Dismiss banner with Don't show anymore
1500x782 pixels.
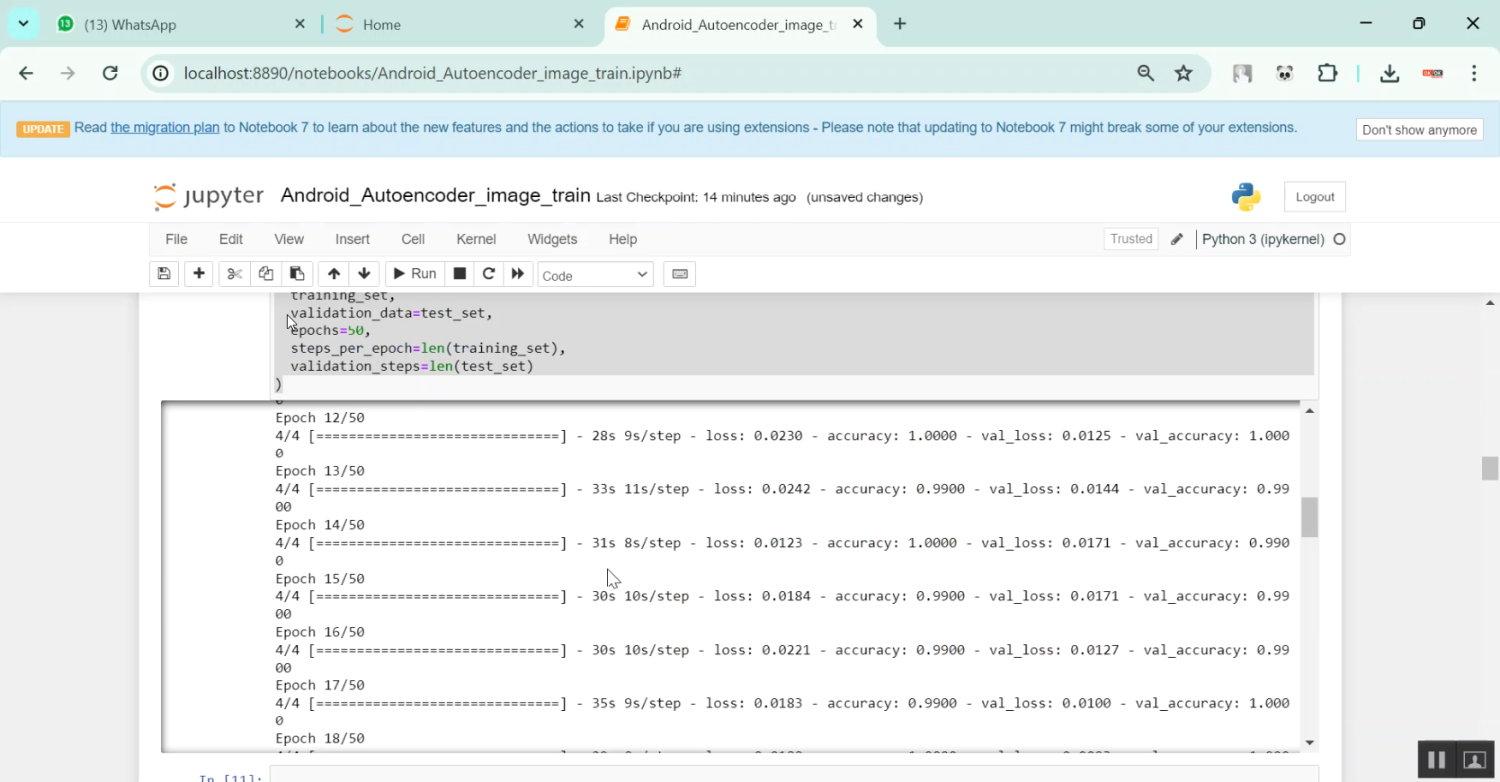(x=1419, y=130)
